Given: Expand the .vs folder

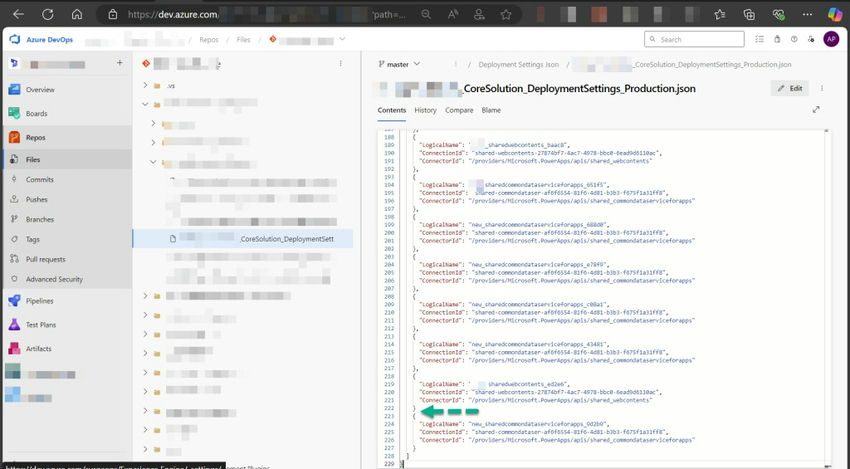Looking at the screenshot, I should (x=145, y=85).
